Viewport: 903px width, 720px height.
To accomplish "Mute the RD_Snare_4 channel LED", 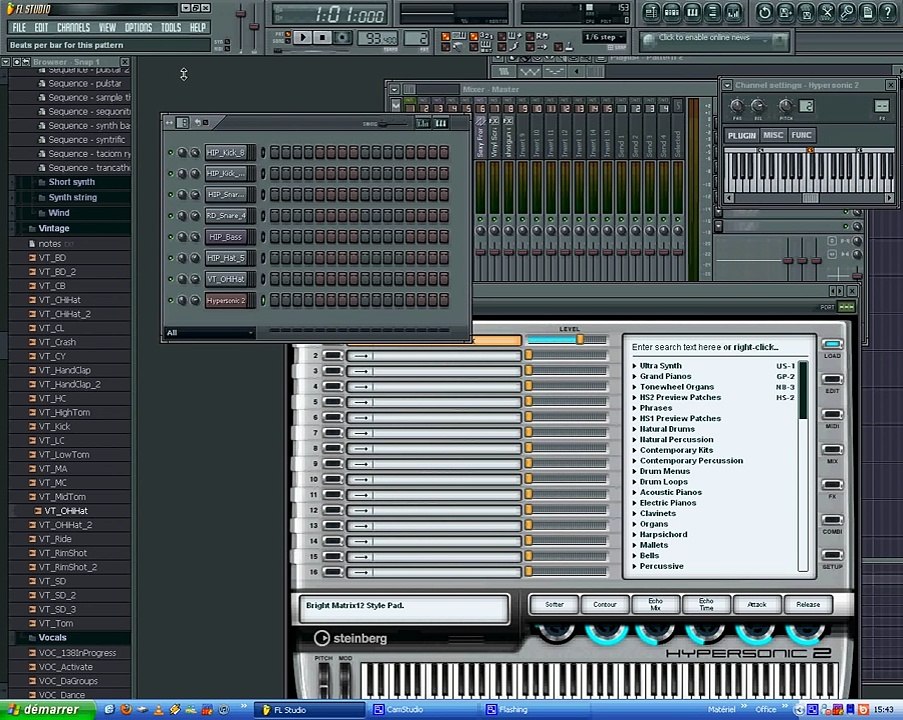I will (x=170, y=216).
